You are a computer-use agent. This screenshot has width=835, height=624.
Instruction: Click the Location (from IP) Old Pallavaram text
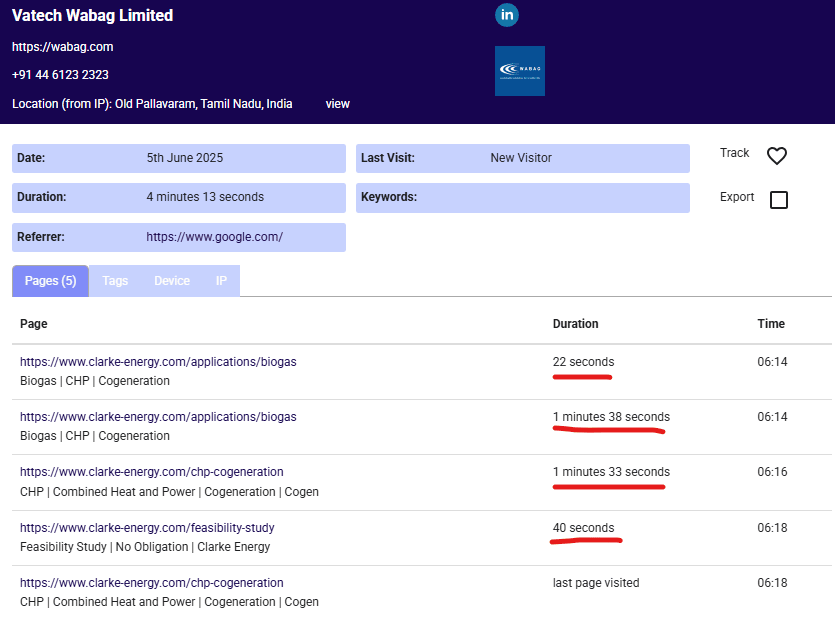coord(152,104)
